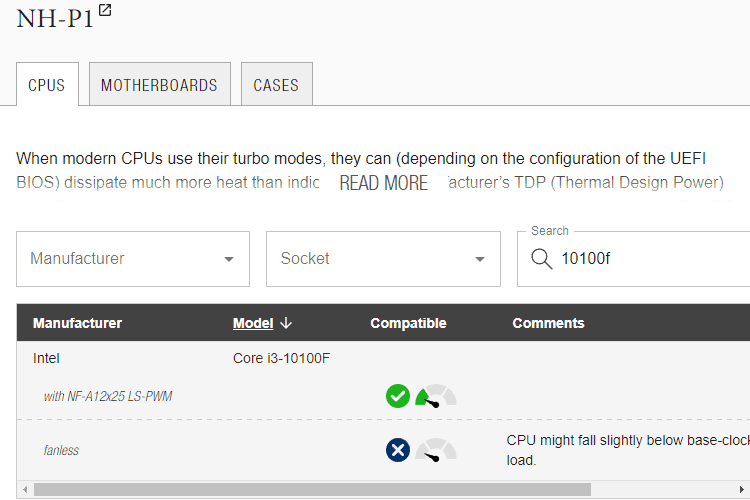
Task: Click the Comments column header
Action: [548, 323]
